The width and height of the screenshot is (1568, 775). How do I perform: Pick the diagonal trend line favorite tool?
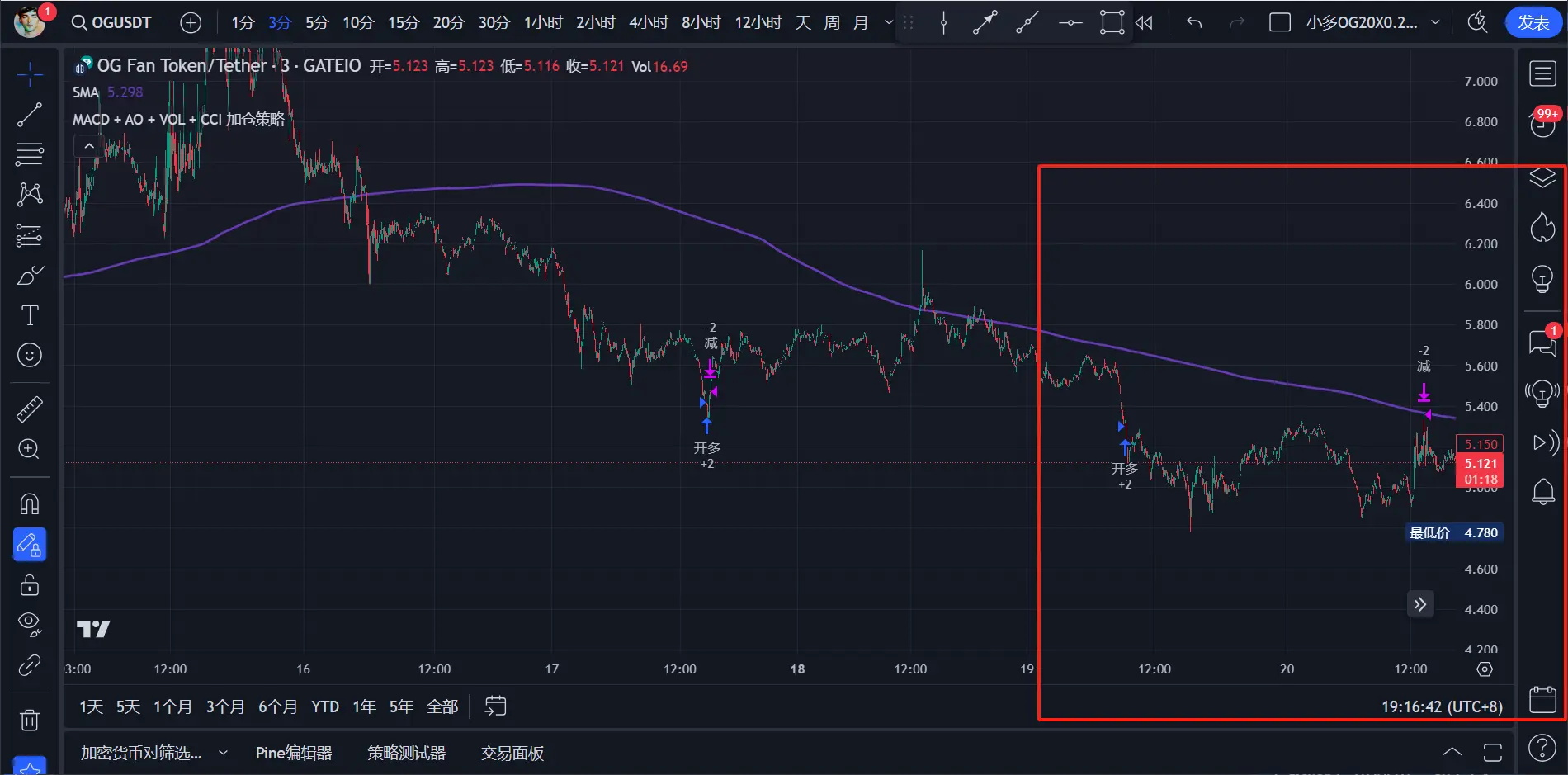pos(1027,23)
